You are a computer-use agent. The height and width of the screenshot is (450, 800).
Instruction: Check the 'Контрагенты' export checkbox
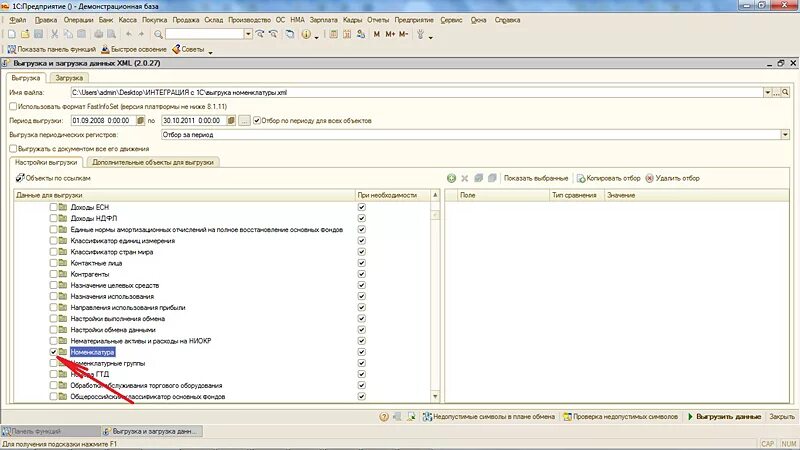click(53, 274)
